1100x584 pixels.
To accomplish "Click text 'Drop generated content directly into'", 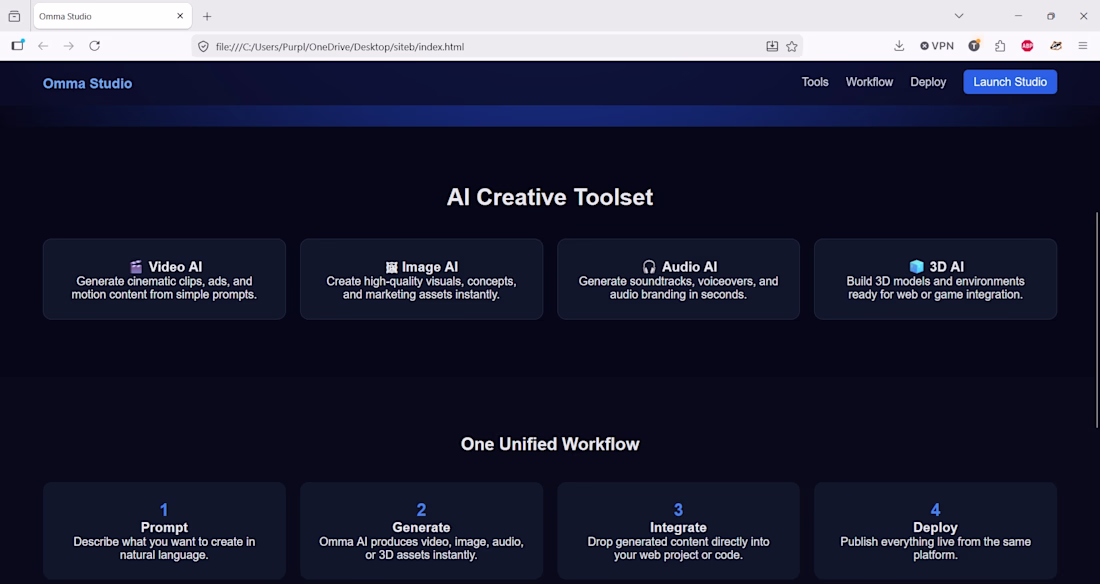I will coord(678,542).
